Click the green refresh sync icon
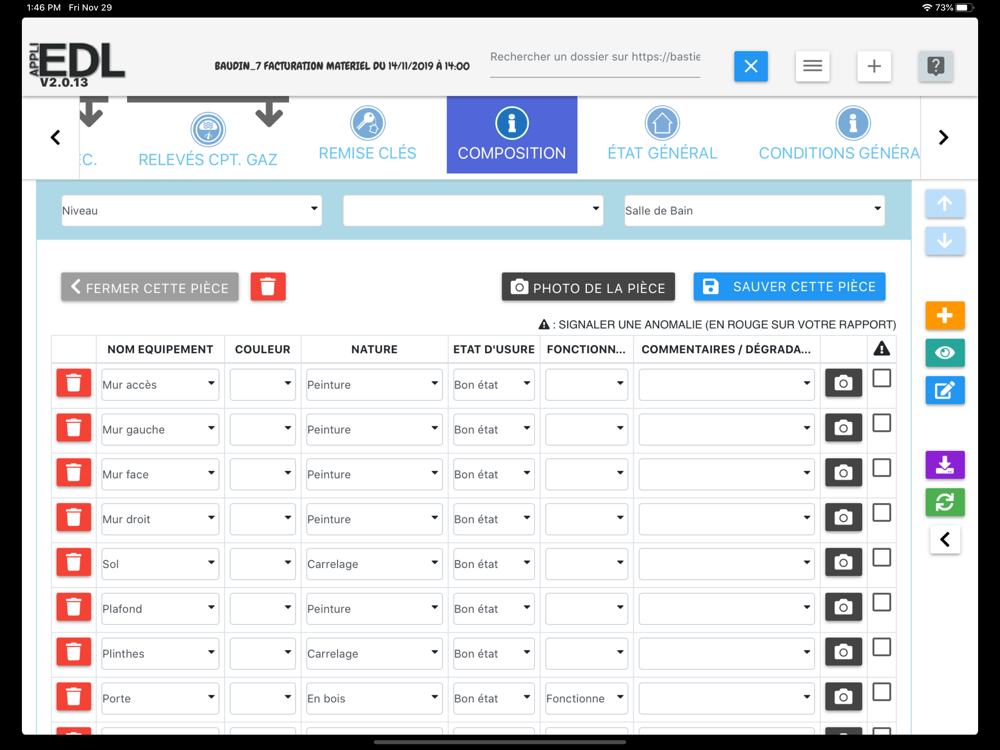1000x750 pixels. (945, 502)
